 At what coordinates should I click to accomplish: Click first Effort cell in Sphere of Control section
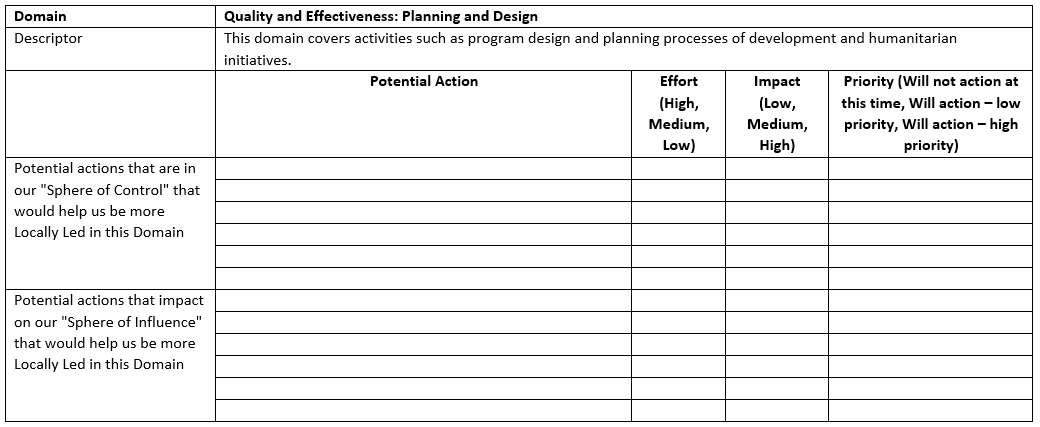click(x=678, y=169)
